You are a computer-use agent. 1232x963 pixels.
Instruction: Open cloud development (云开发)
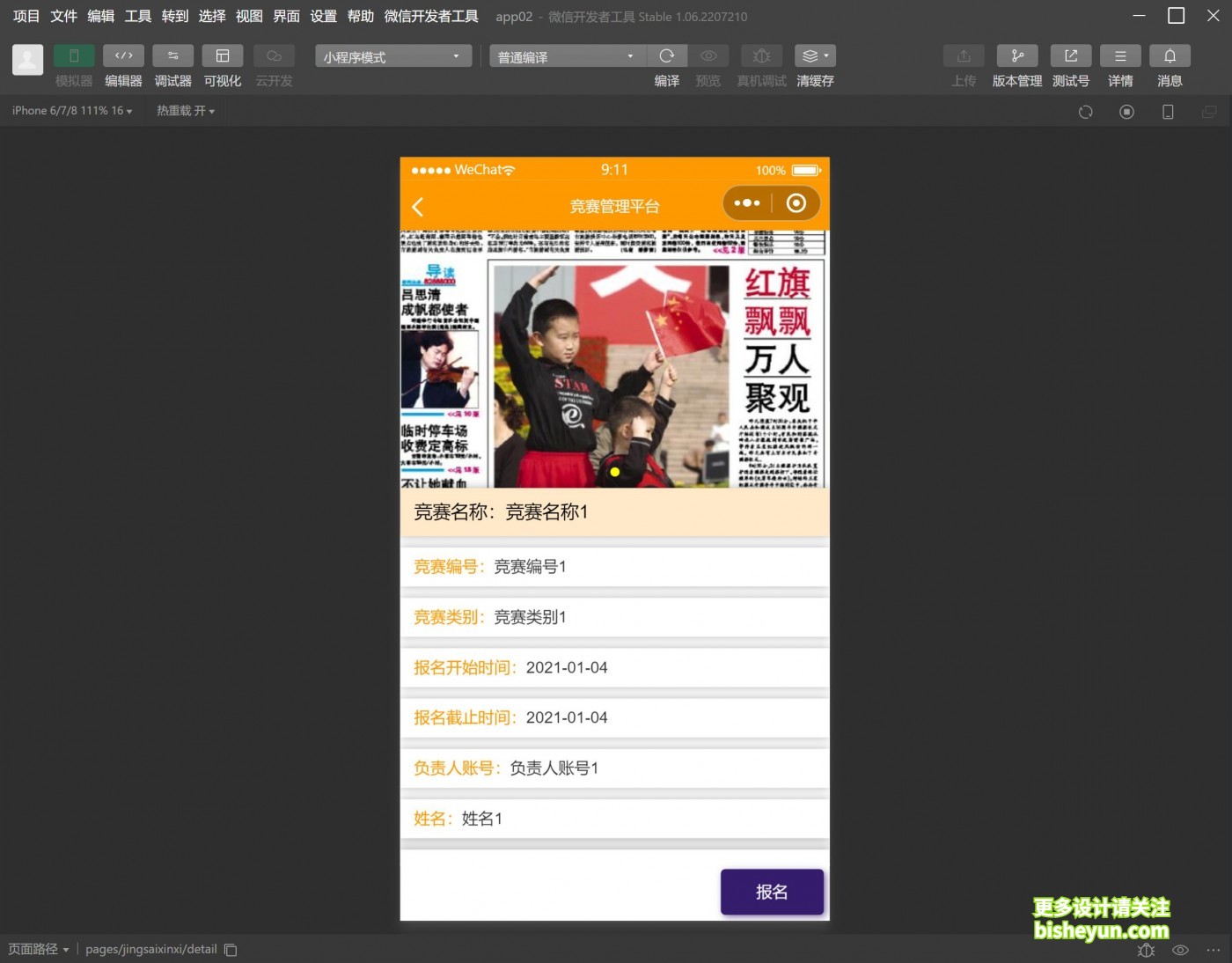click(274, 56)
